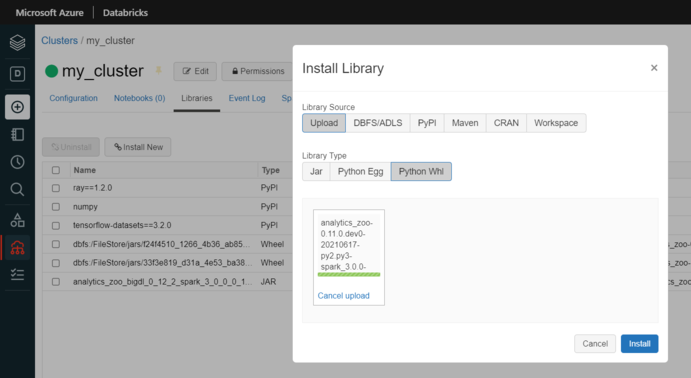Click the ray==1.2.0 library name
The height and width of the screenshot is (378, 691).
[93, 188]
